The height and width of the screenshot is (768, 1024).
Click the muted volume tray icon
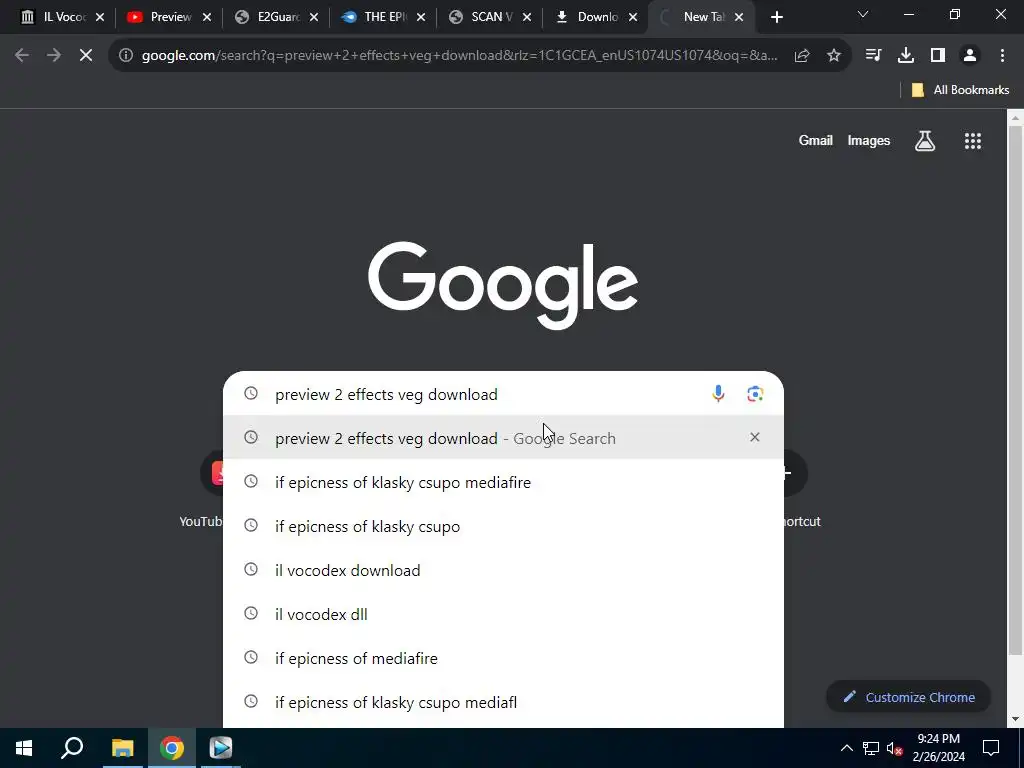[895, 748]
